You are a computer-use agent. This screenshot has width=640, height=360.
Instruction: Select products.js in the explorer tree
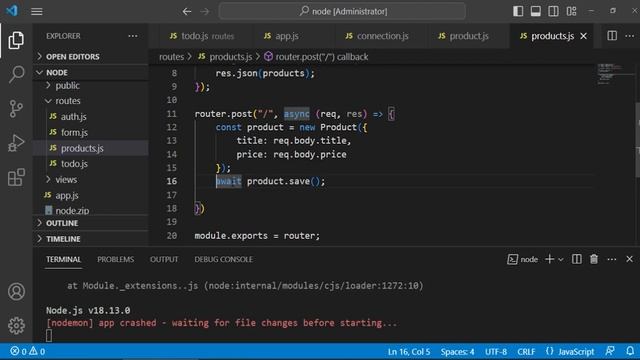tap(91, 148)
